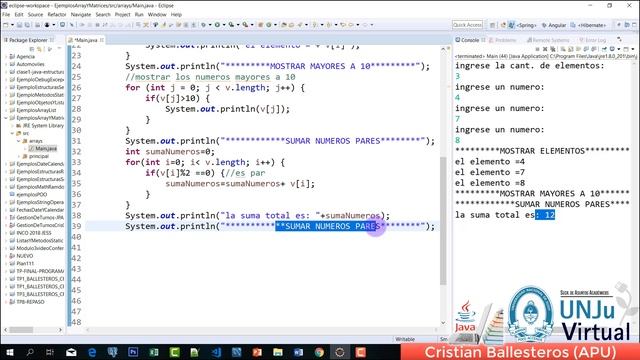This screenshot has width=640, height=360.
Task: Click the 'int sumaNumeros=0;' line
Action: (170, 151)
